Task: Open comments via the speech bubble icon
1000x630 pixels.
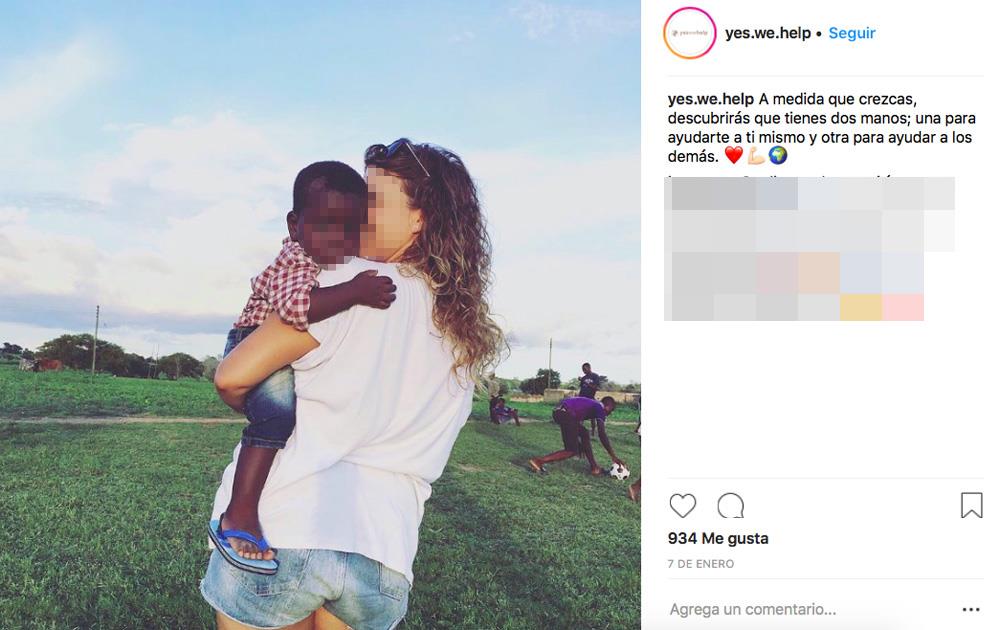Action: click(731, 506)
